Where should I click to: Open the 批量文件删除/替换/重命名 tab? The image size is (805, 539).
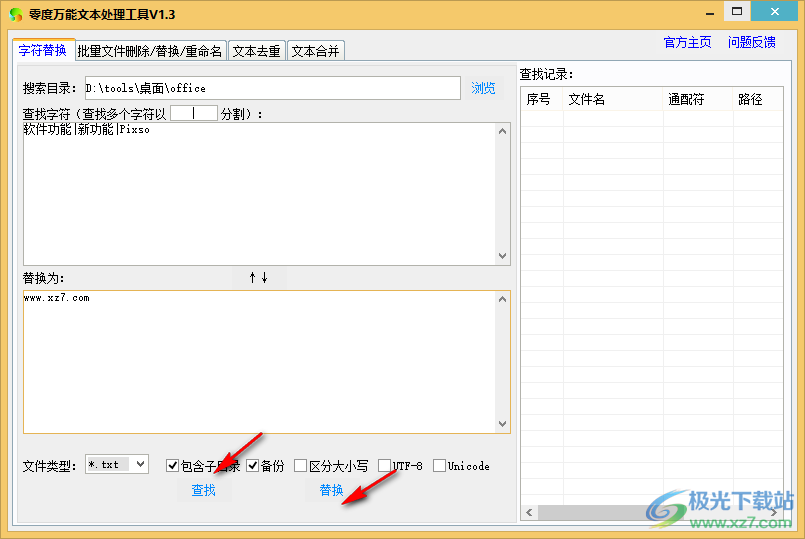150,51
